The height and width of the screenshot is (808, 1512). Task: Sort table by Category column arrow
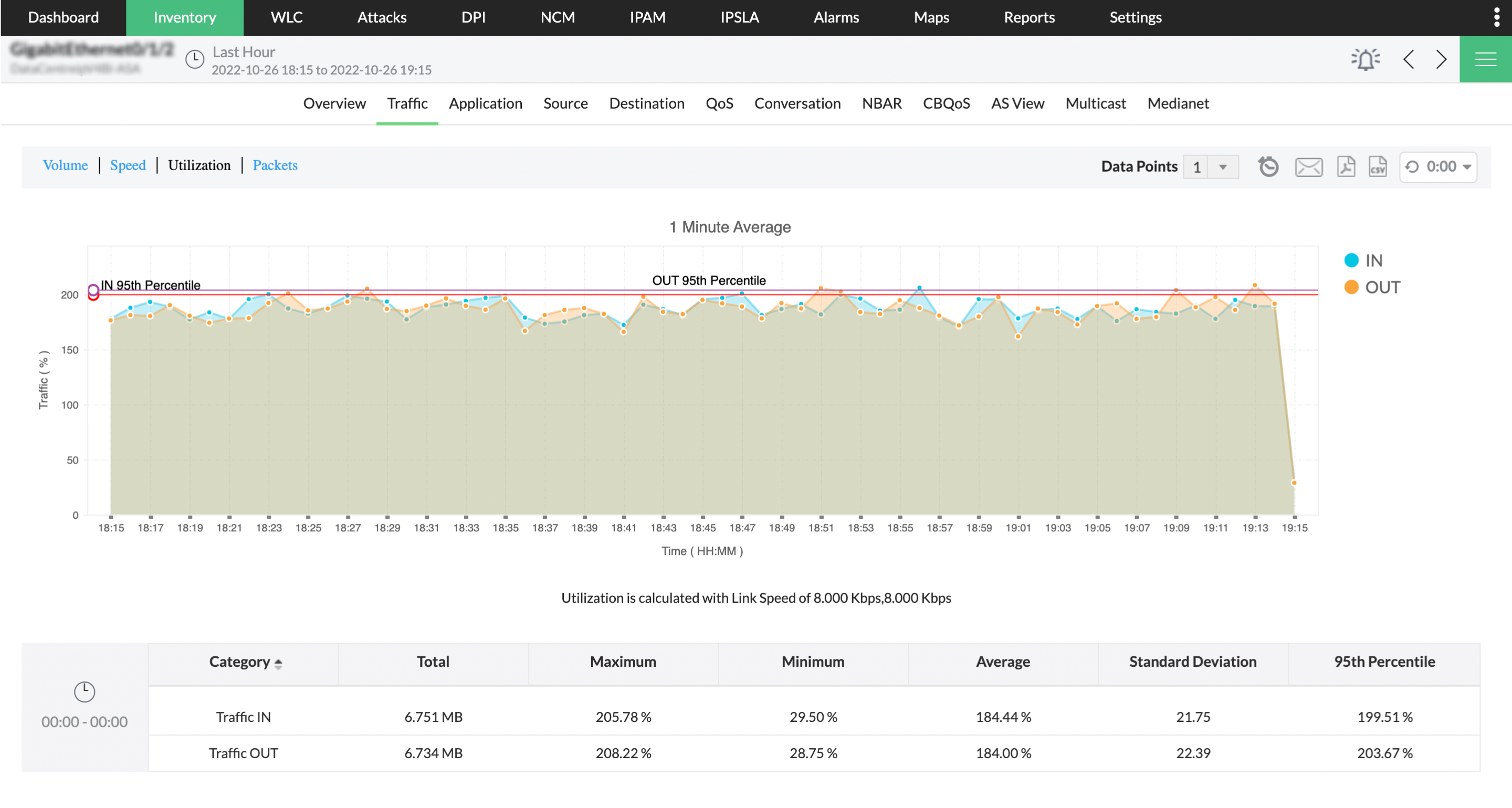pyautogui.click(x=278, y=664)
